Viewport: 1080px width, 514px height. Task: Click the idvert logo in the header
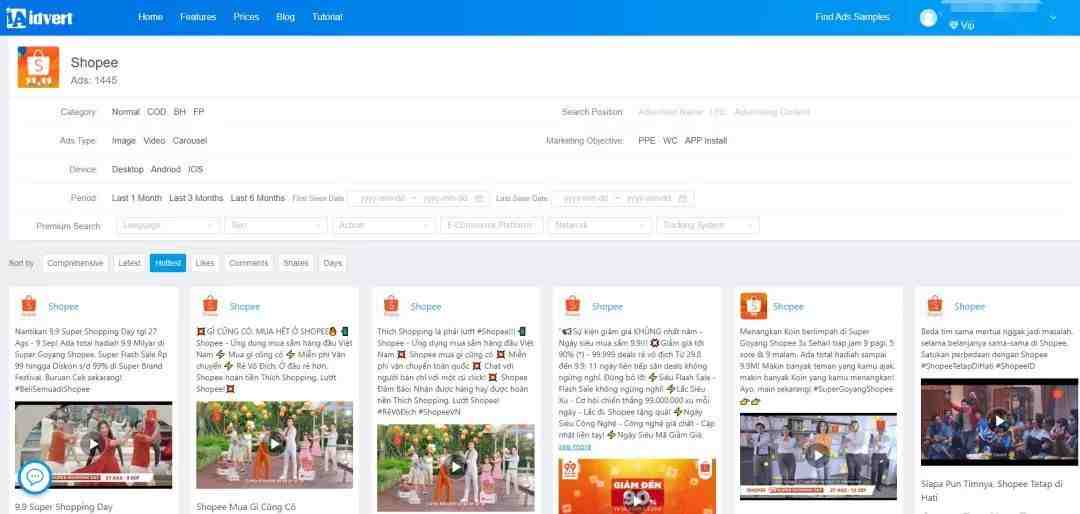[x=39, y=17]
